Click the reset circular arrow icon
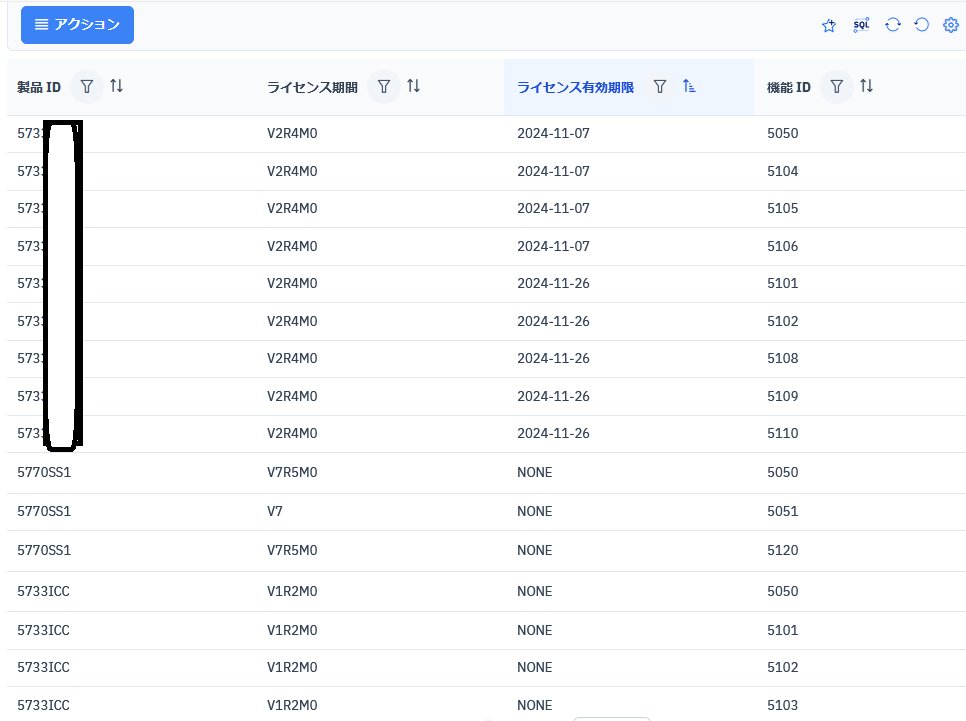 coord(922,25)
